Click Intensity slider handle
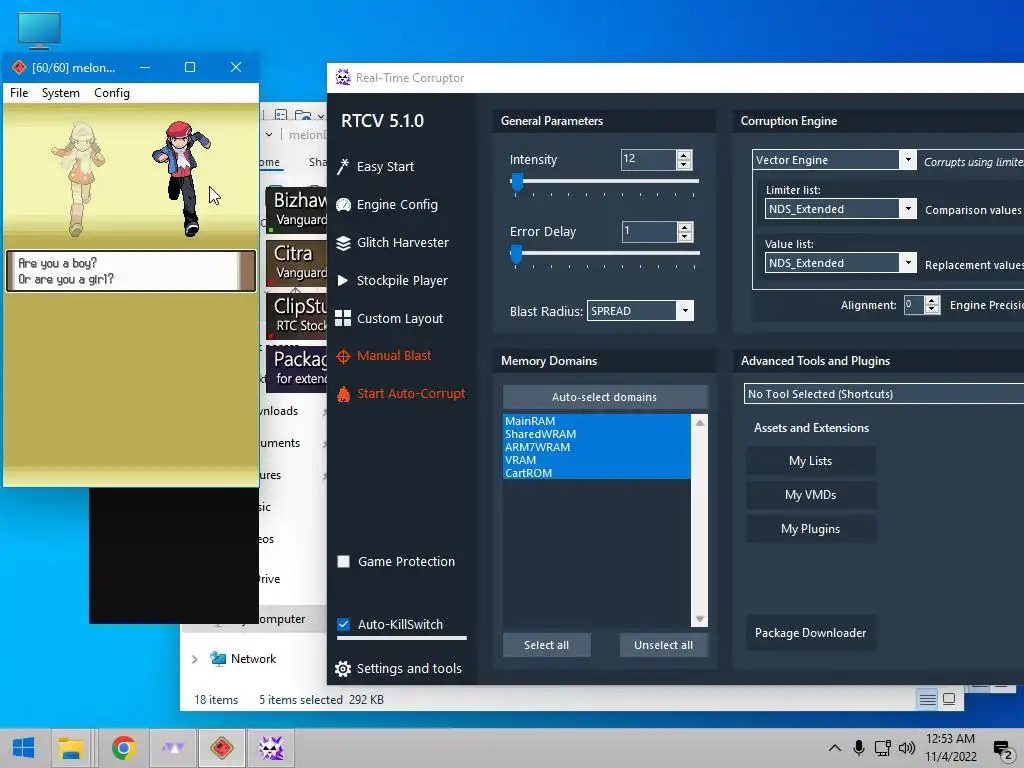The image size is (1024, 768). pos(517,182)
